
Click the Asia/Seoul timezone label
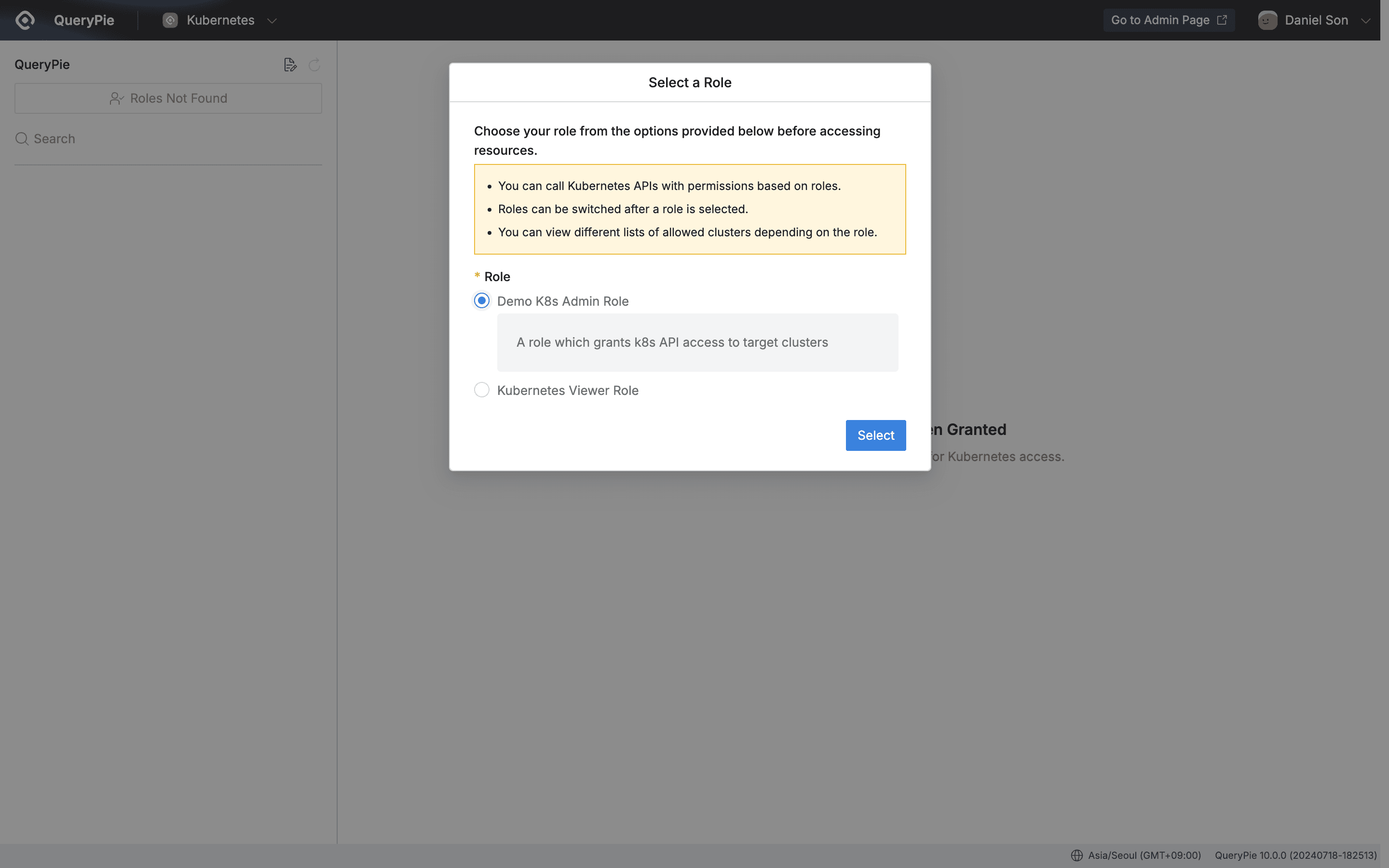[x=1144, y=855]
